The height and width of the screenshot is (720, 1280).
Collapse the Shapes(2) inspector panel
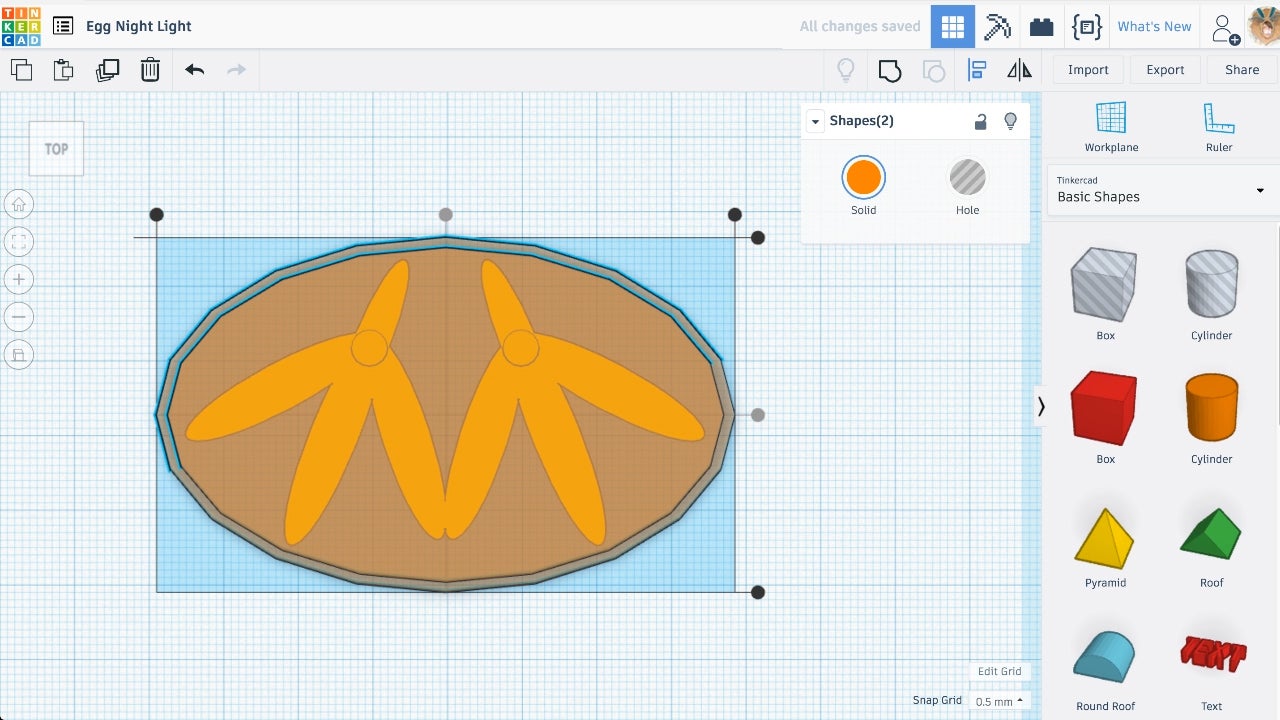click(816, 121)
